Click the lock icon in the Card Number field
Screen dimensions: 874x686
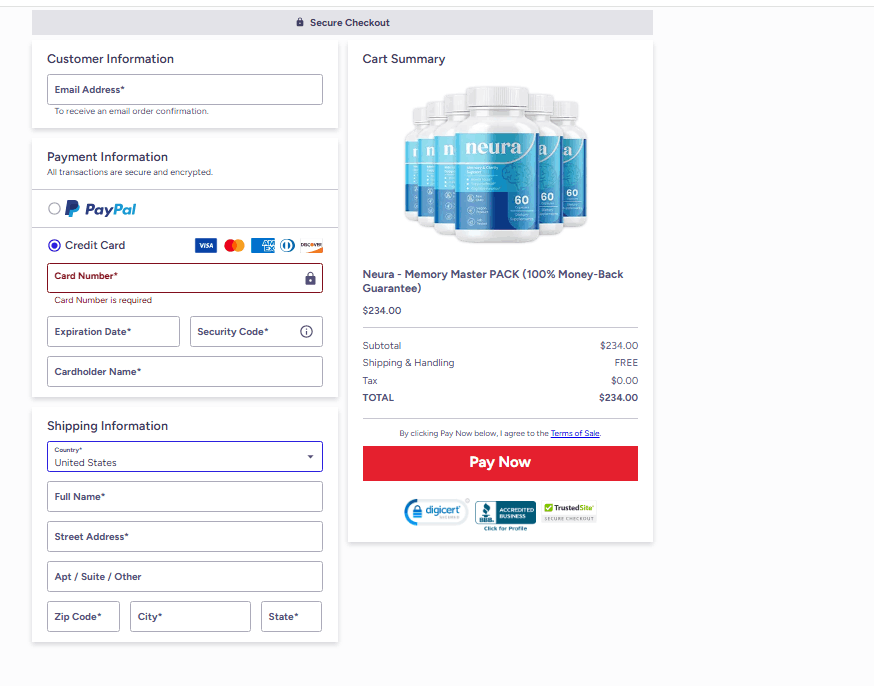click(x=309, y=278)
